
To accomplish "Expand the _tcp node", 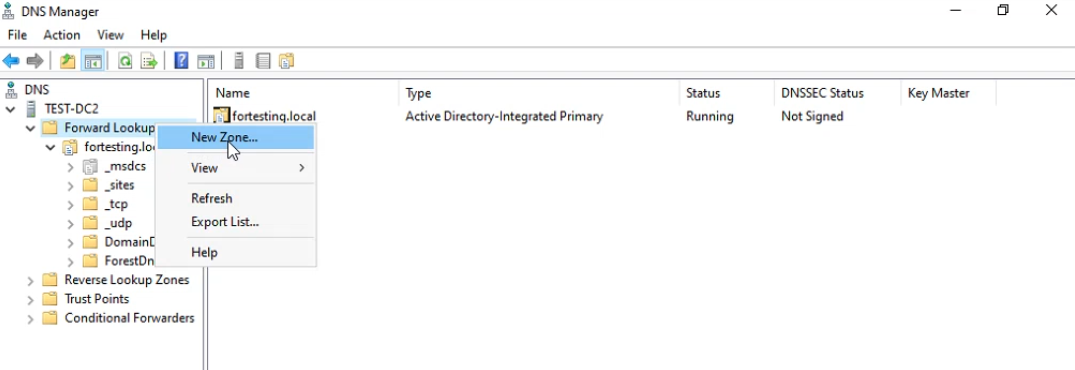I will pyautogui.click(x=71, y=204).
